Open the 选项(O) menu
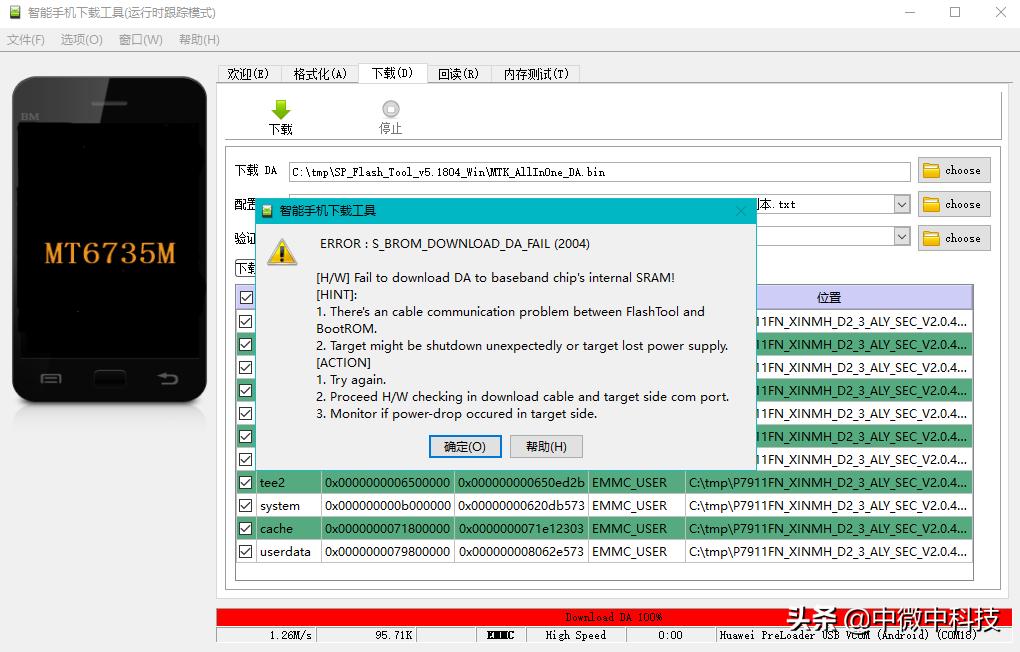Screen dimensions: 1020x652 [81, 40]
